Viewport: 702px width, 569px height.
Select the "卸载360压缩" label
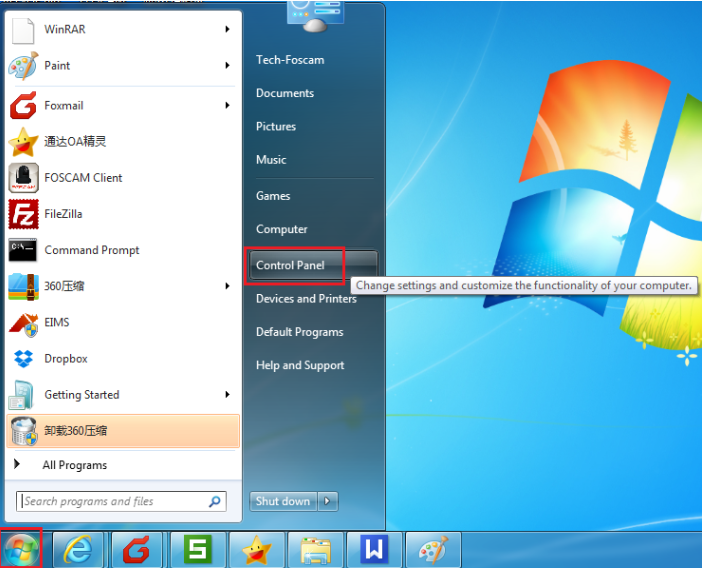click(x=76, y=431)
